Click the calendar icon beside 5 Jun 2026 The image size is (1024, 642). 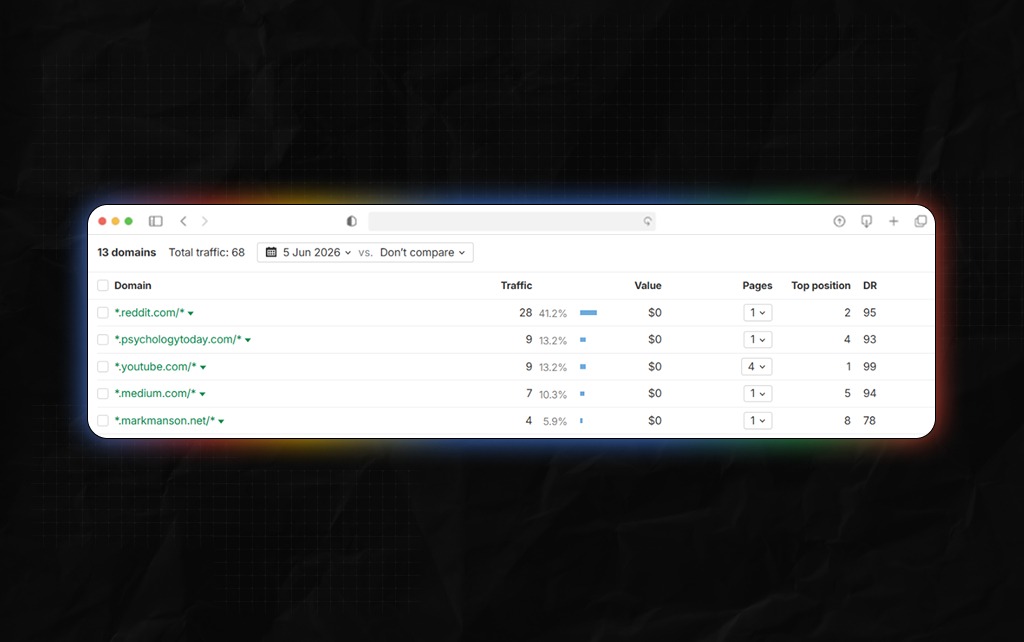[271, 252]
